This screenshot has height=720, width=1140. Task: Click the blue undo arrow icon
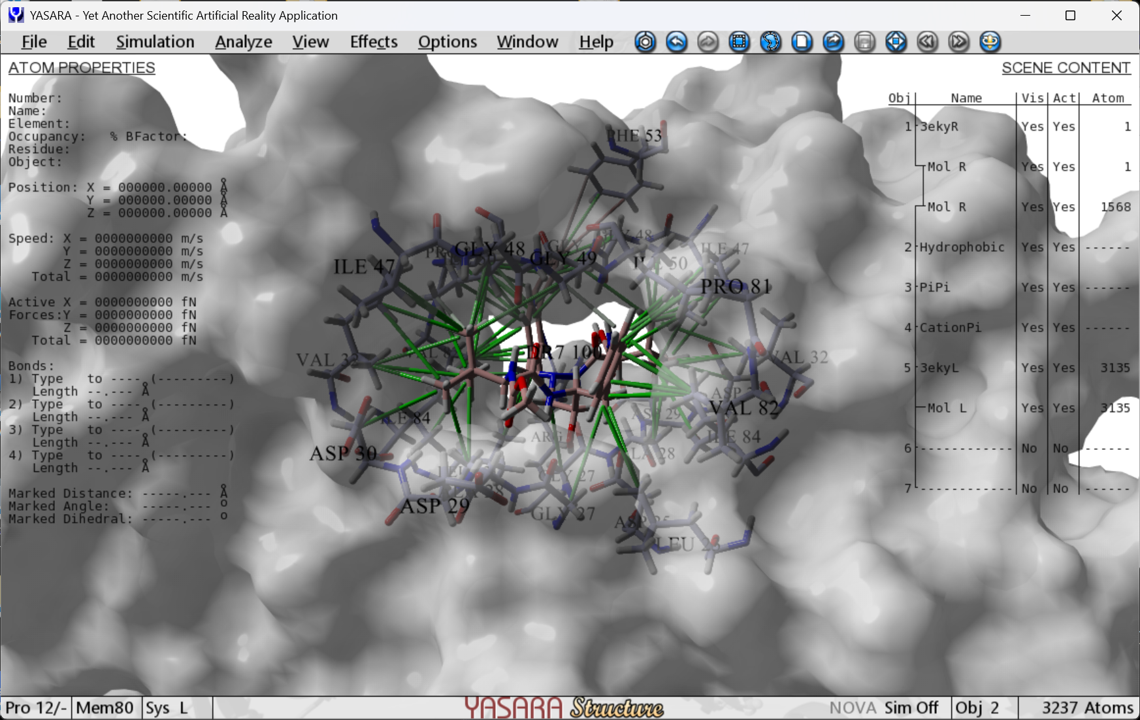[676, 41]
